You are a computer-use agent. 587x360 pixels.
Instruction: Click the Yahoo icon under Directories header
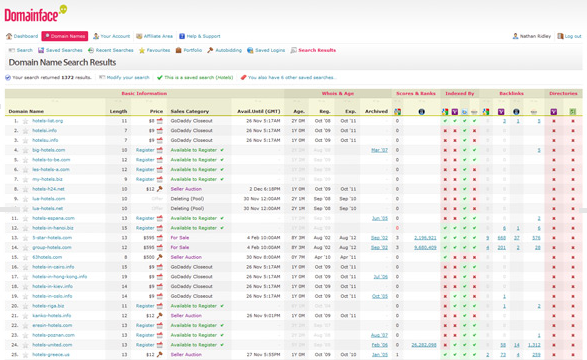click(x=554, y=112)
